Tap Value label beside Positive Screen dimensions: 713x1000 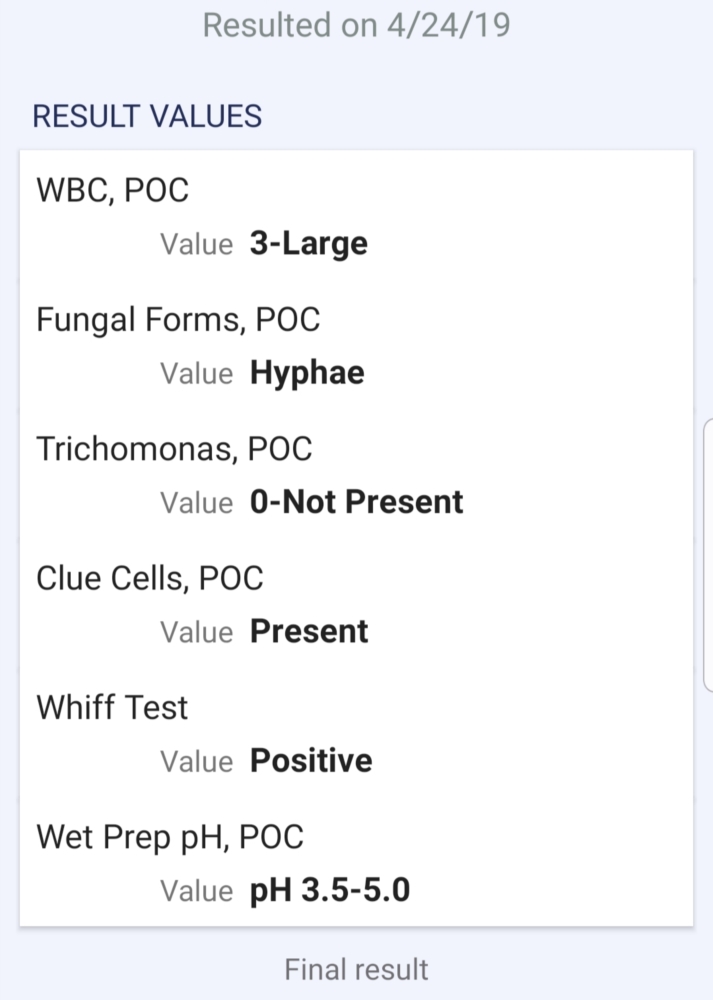[196, 761]
